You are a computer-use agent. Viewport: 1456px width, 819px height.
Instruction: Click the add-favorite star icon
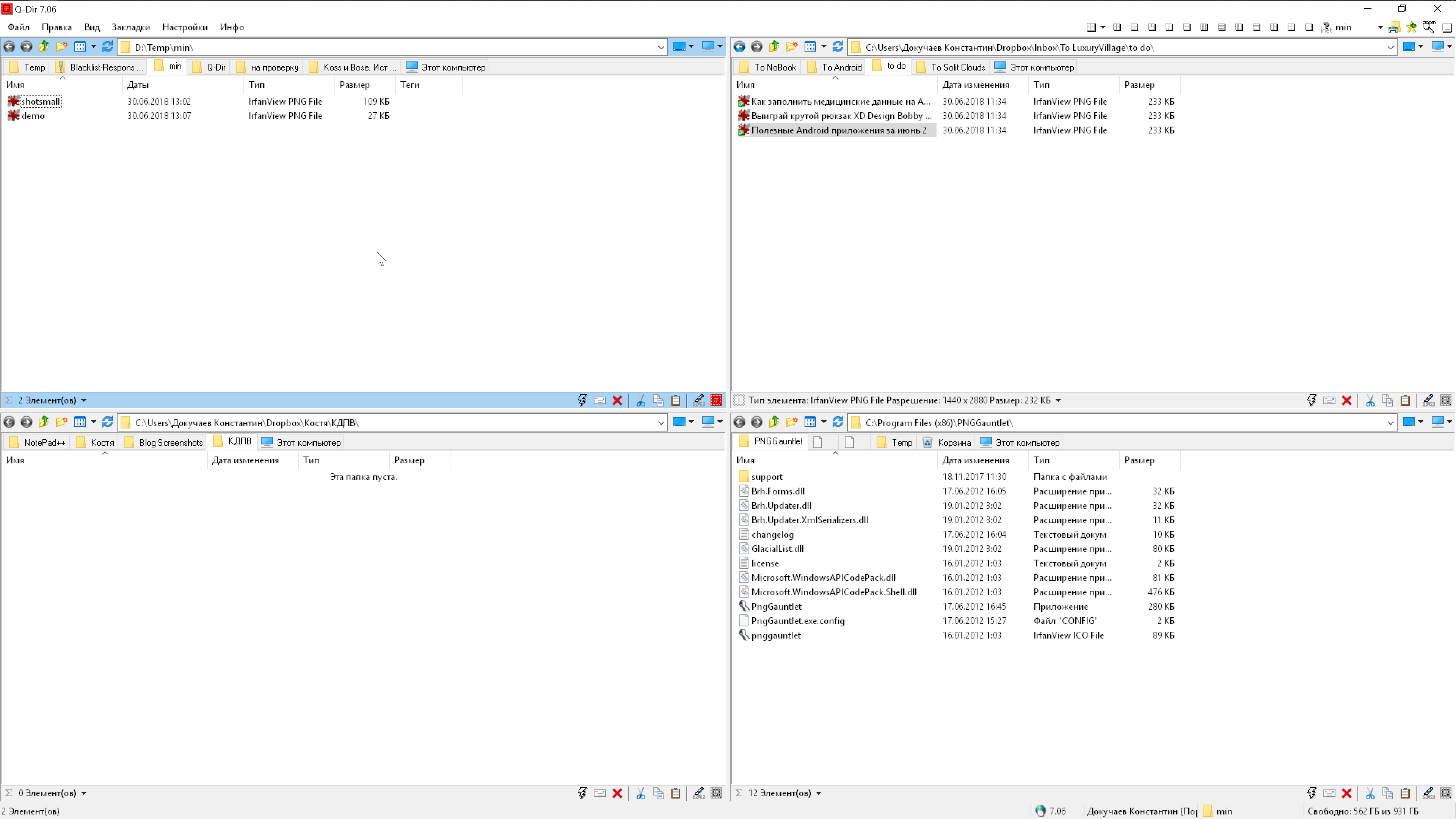1412,27
